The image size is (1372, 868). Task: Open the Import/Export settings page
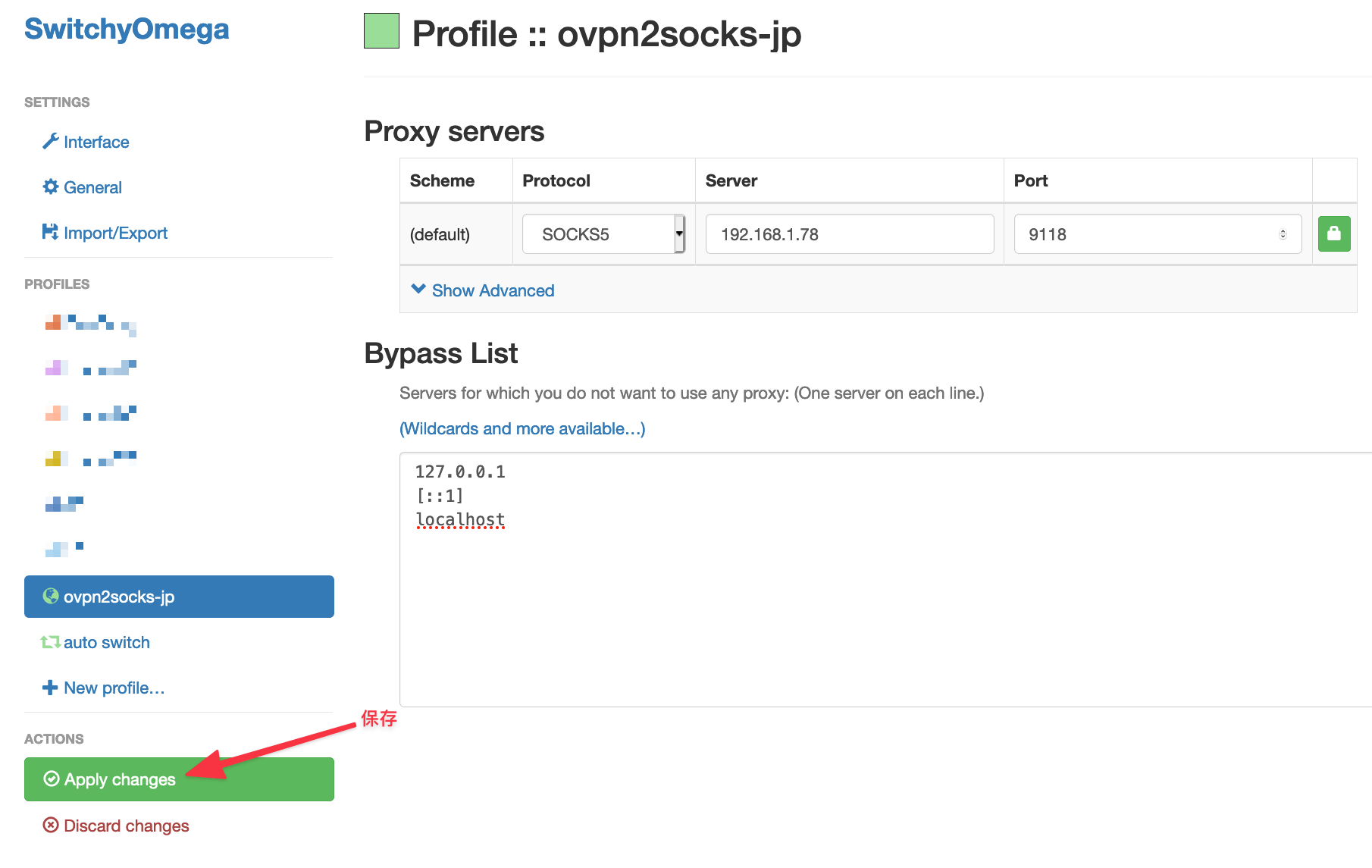click(115, 233)
